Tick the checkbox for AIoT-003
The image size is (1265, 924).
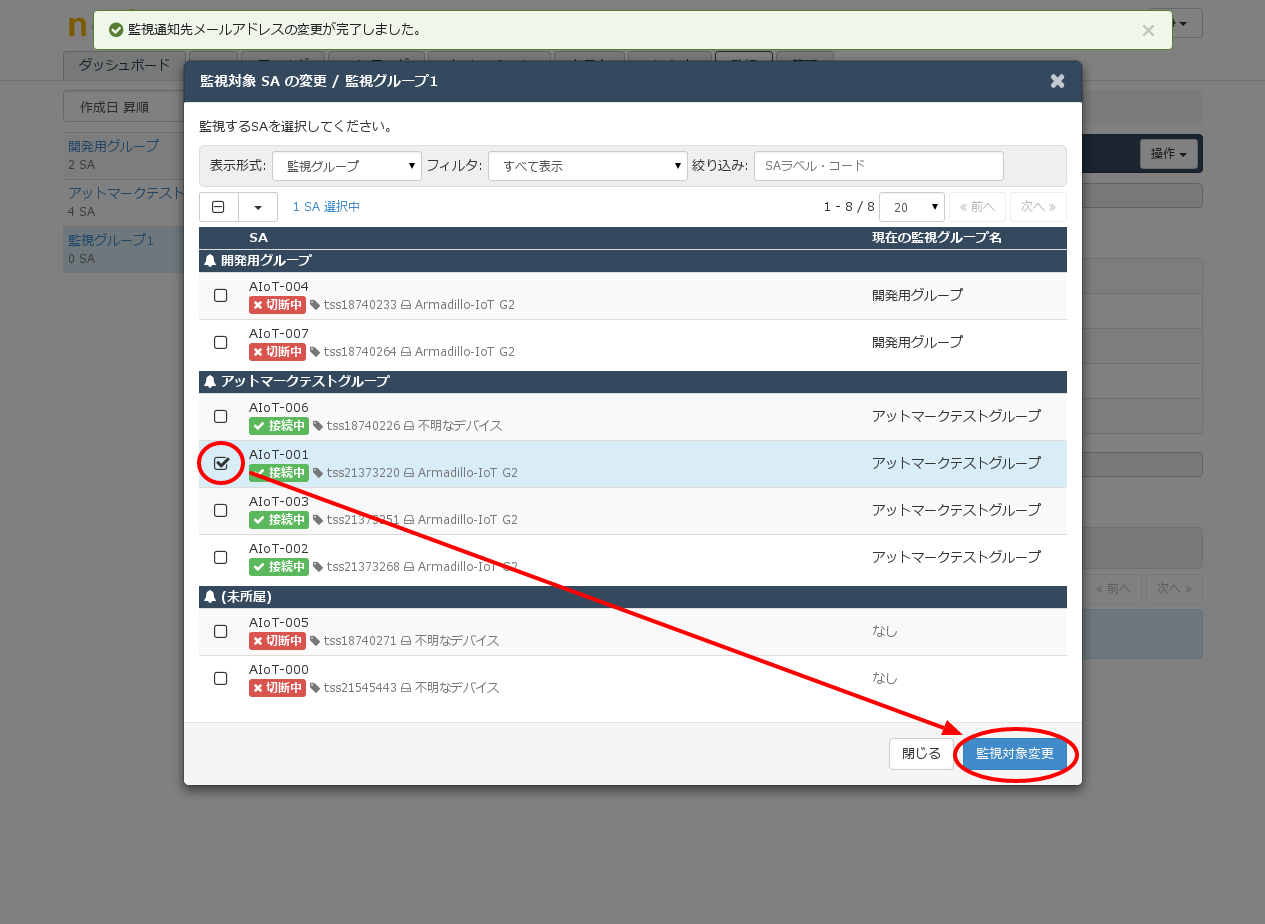[221, 510]
